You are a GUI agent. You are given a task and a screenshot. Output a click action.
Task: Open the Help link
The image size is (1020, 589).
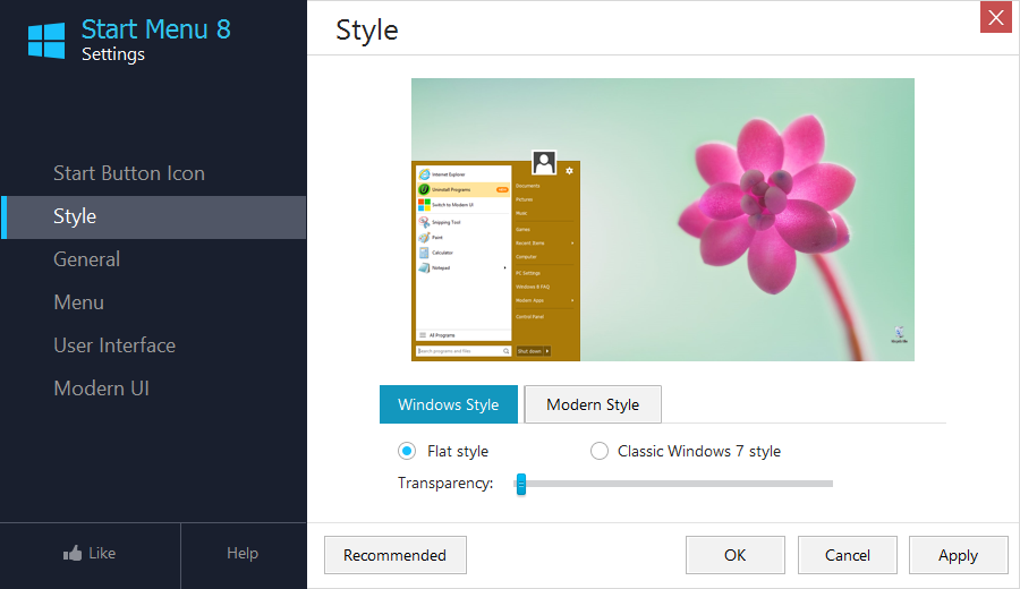coord(243,553)
